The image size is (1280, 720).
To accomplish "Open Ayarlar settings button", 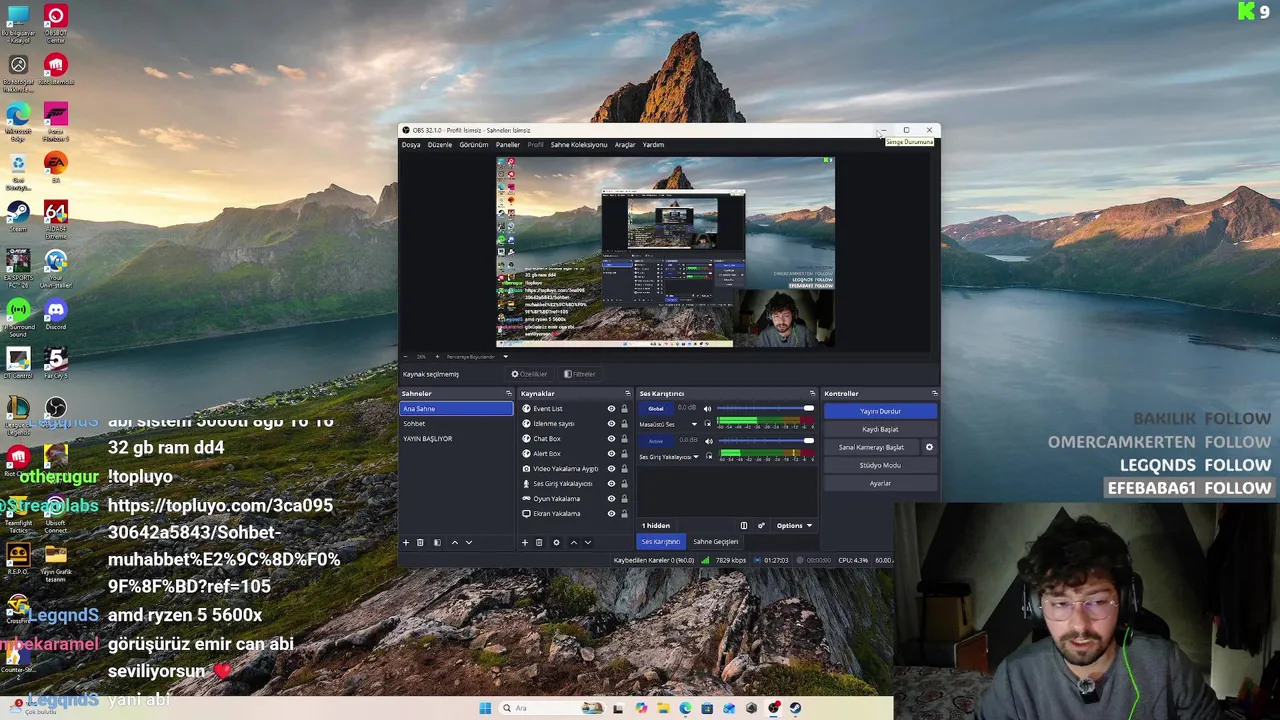I will point(880,483).
